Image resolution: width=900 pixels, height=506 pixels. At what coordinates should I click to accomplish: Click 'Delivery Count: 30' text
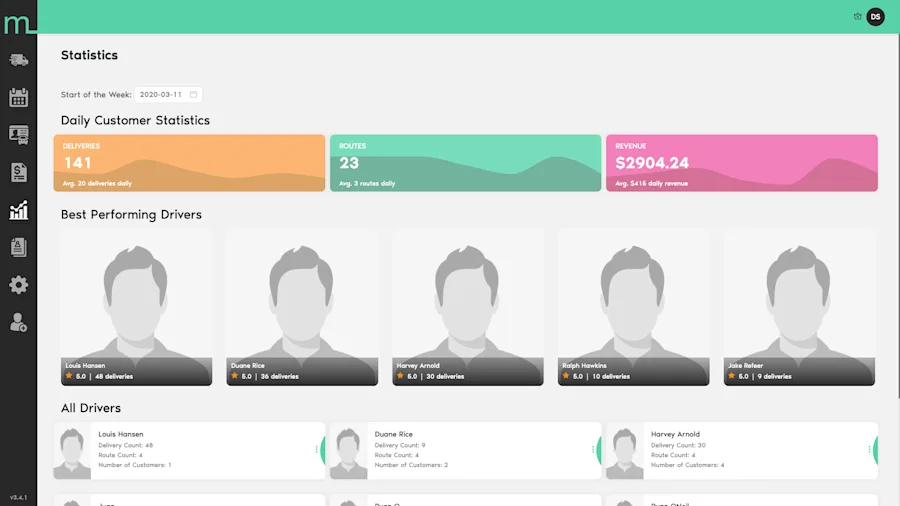[x=678, y=445]
